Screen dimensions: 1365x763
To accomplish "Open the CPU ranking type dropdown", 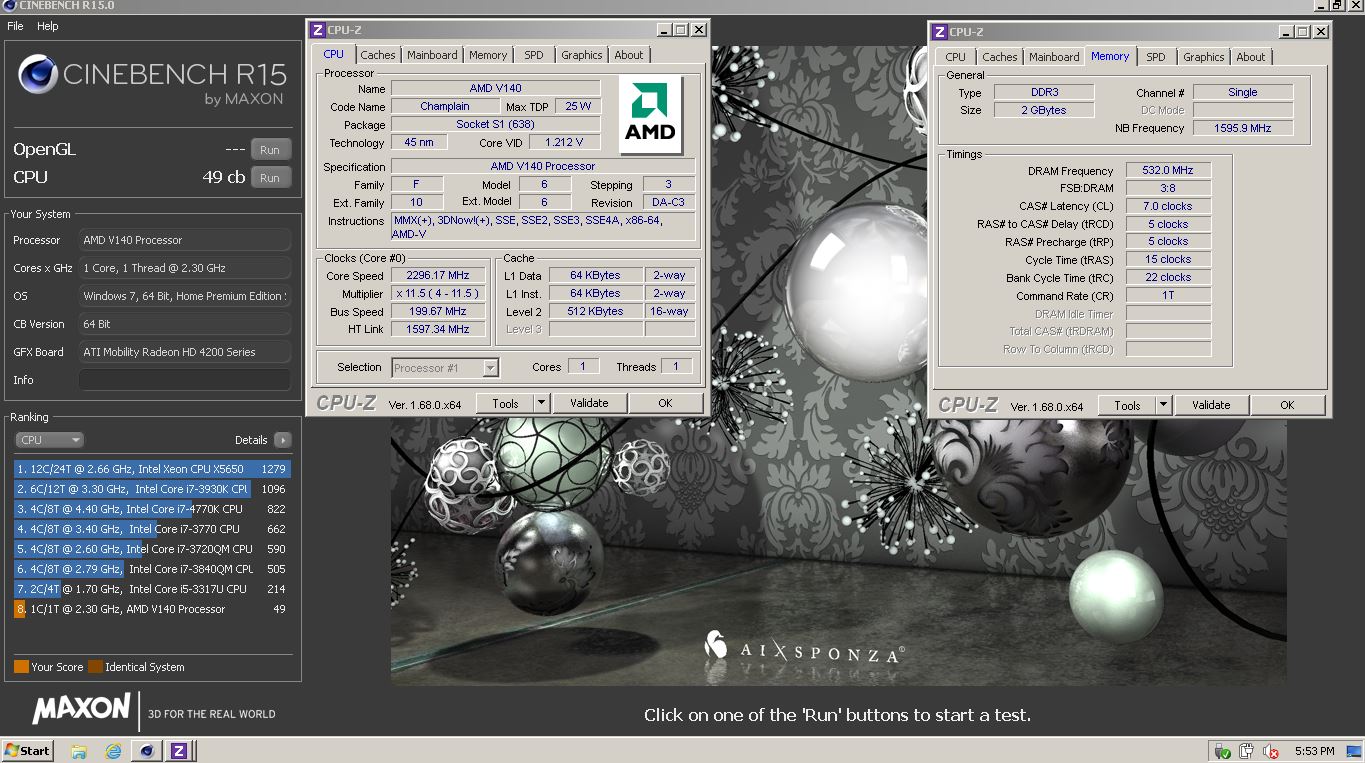I will coord(49,440).
